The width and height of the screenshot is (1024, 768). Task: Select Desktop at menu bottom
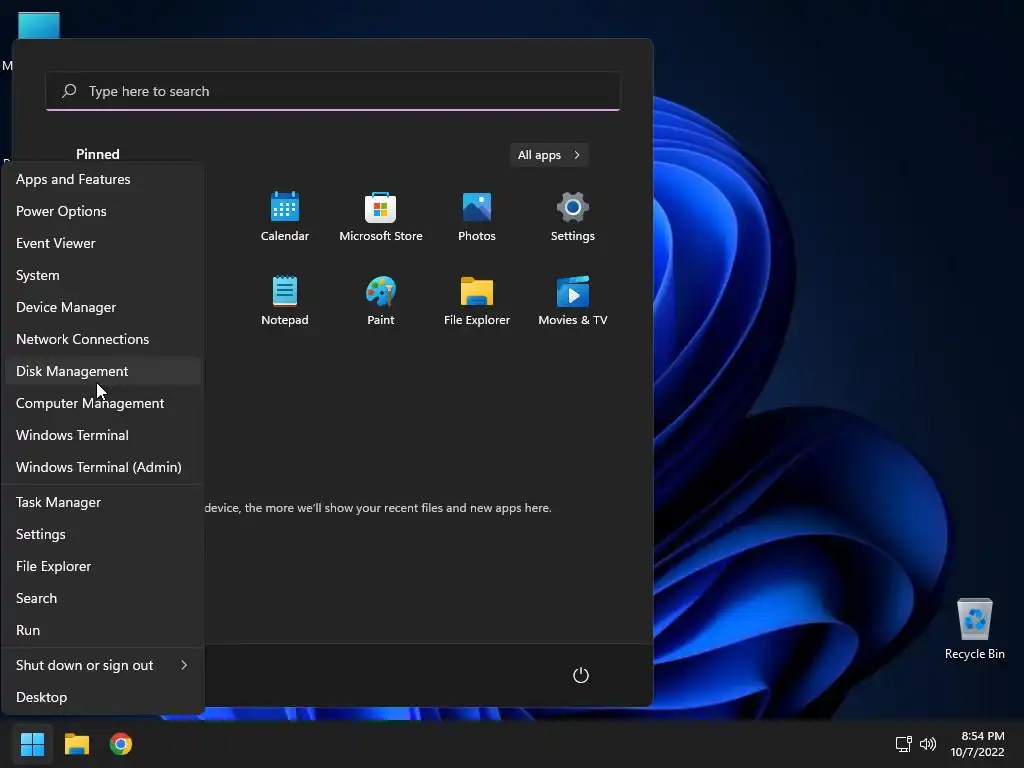pyautogui.click(x=103, y=697)
